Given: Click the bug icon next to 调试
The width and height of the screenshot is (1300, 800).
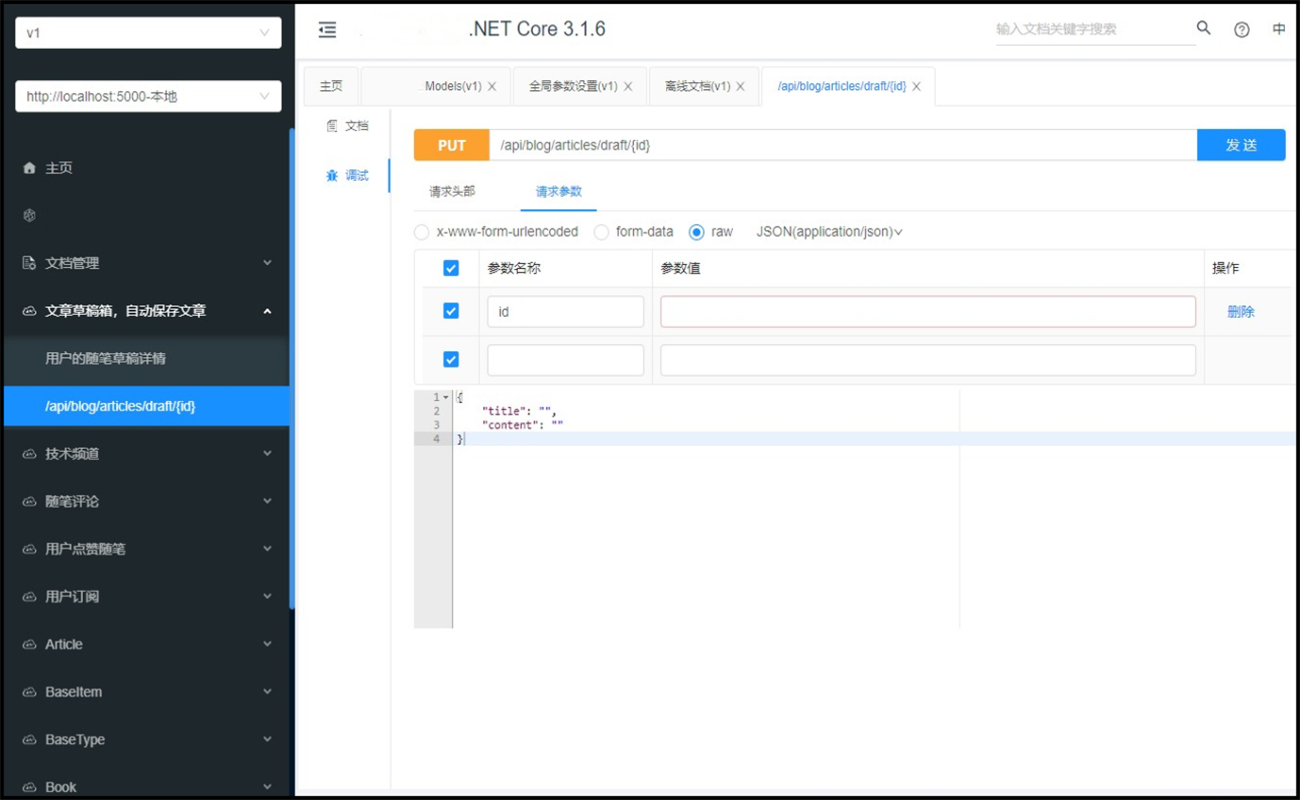Looking at the screenshot, I should point(332,176).
